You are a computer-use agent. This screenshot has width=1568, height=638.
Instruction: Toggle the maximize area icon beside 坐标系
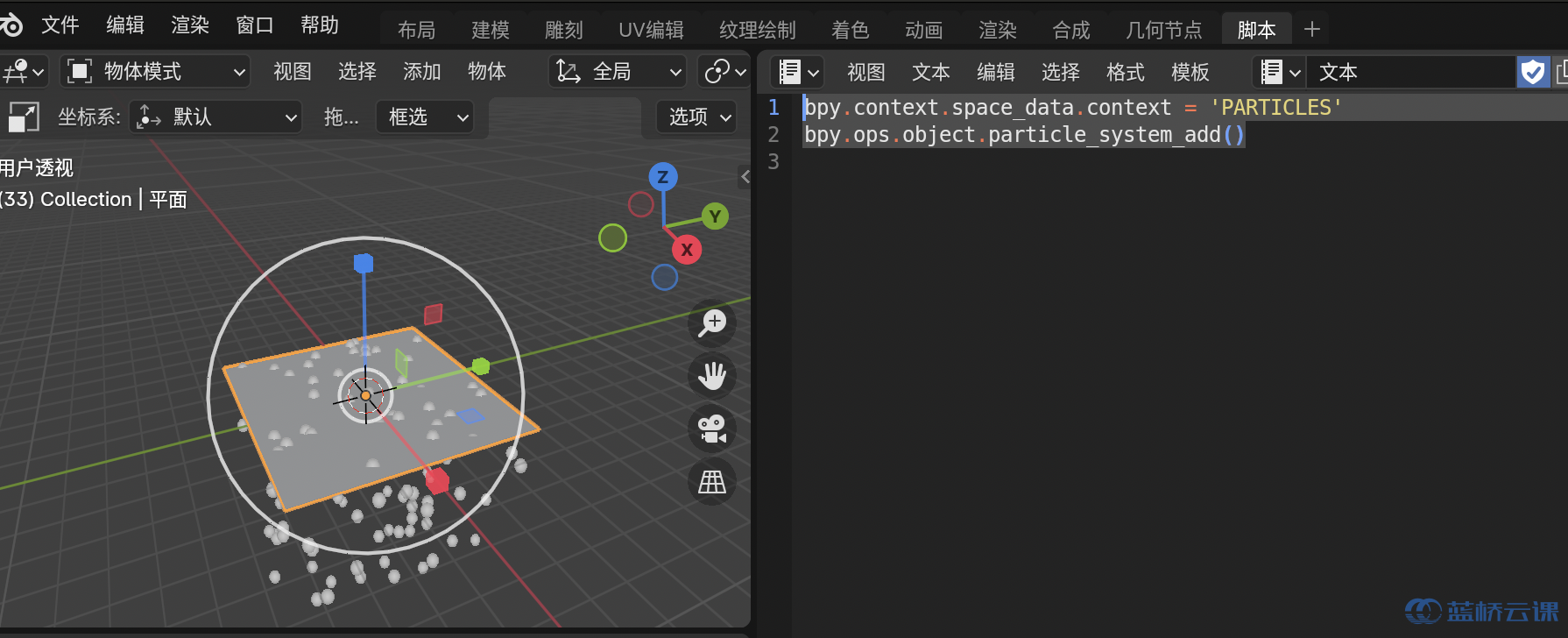(24, 117)
